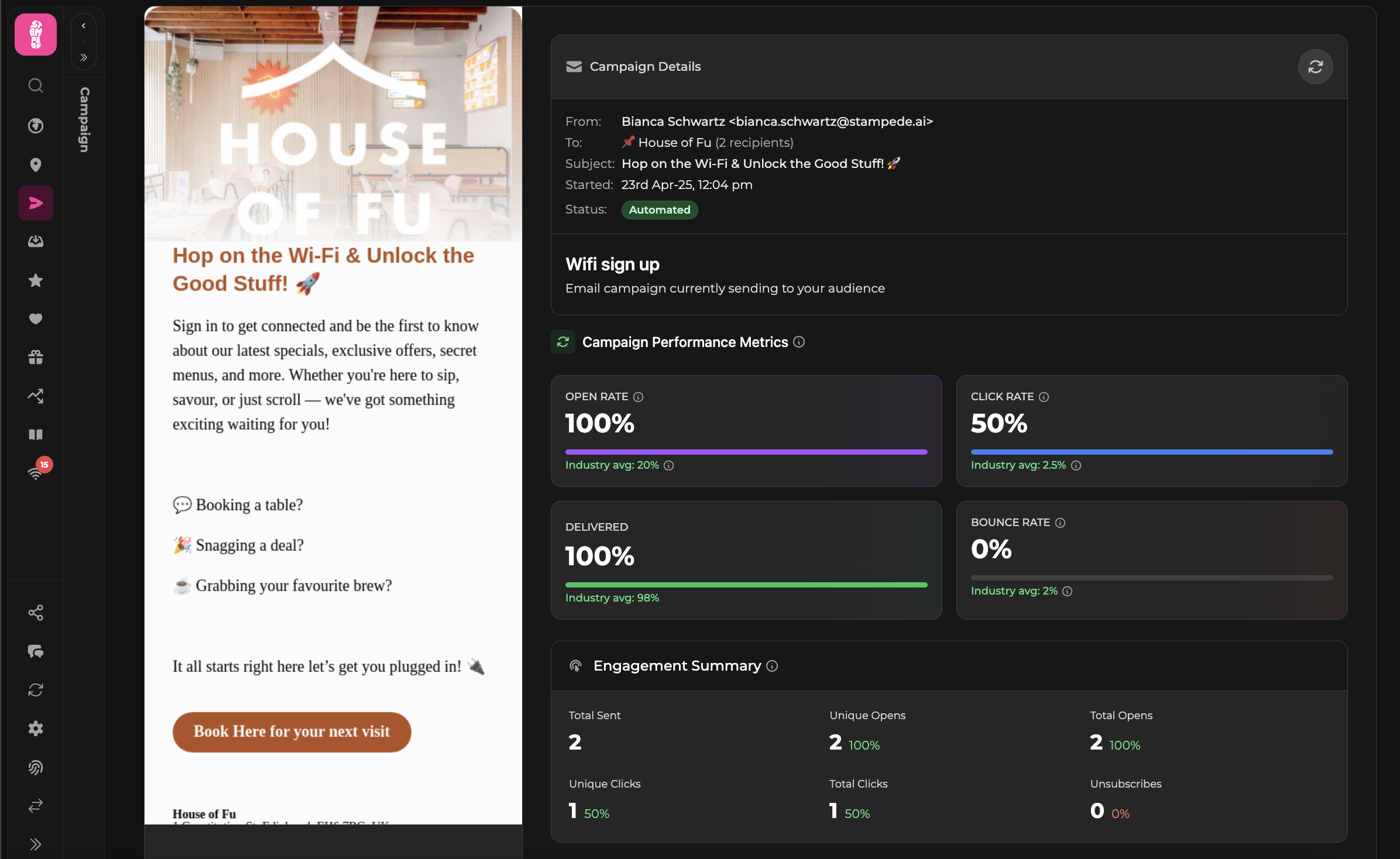Image resolution: width=1400 pixels, height=859 pixels.
Task: Show info next to Engagement Summary
Action: pyautogui.click(x=773, y=666)
